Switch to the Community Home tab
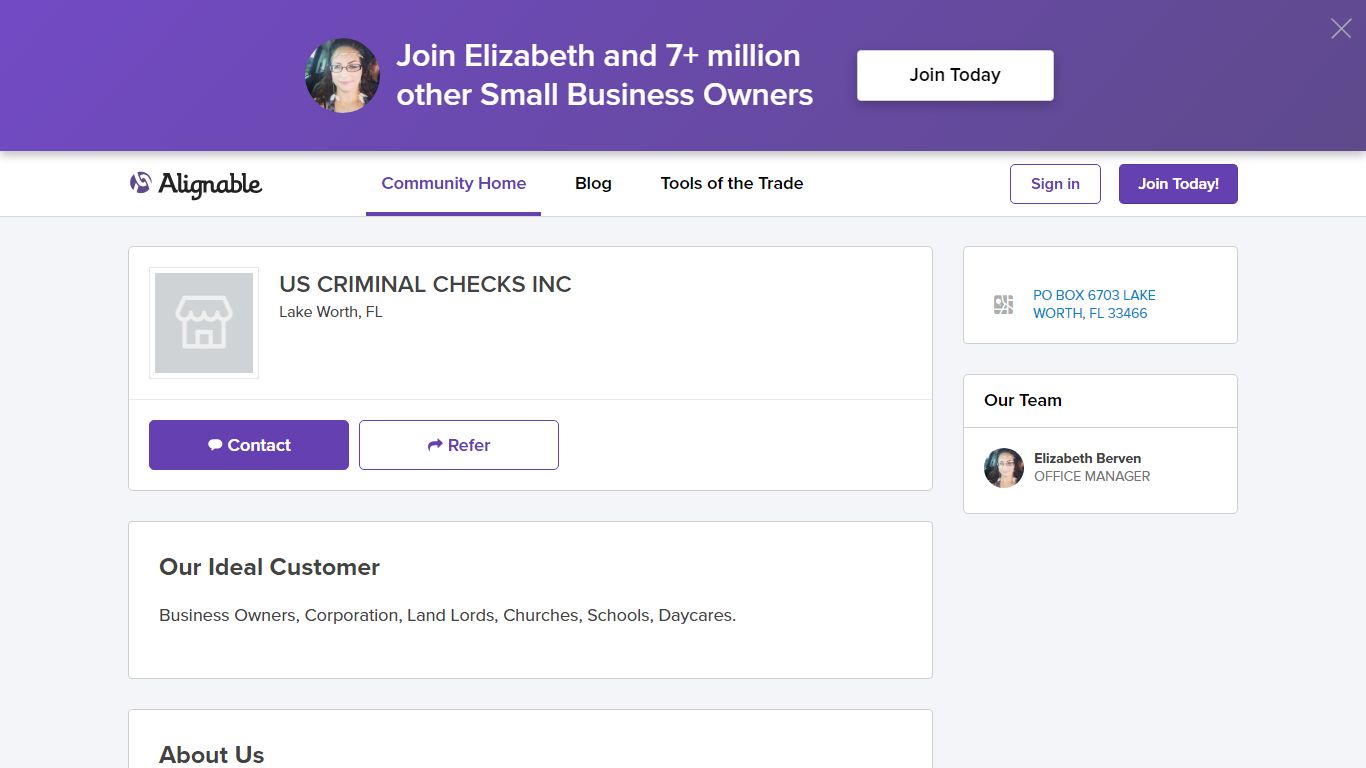1366x768 pixels. [x=453, y=184]
